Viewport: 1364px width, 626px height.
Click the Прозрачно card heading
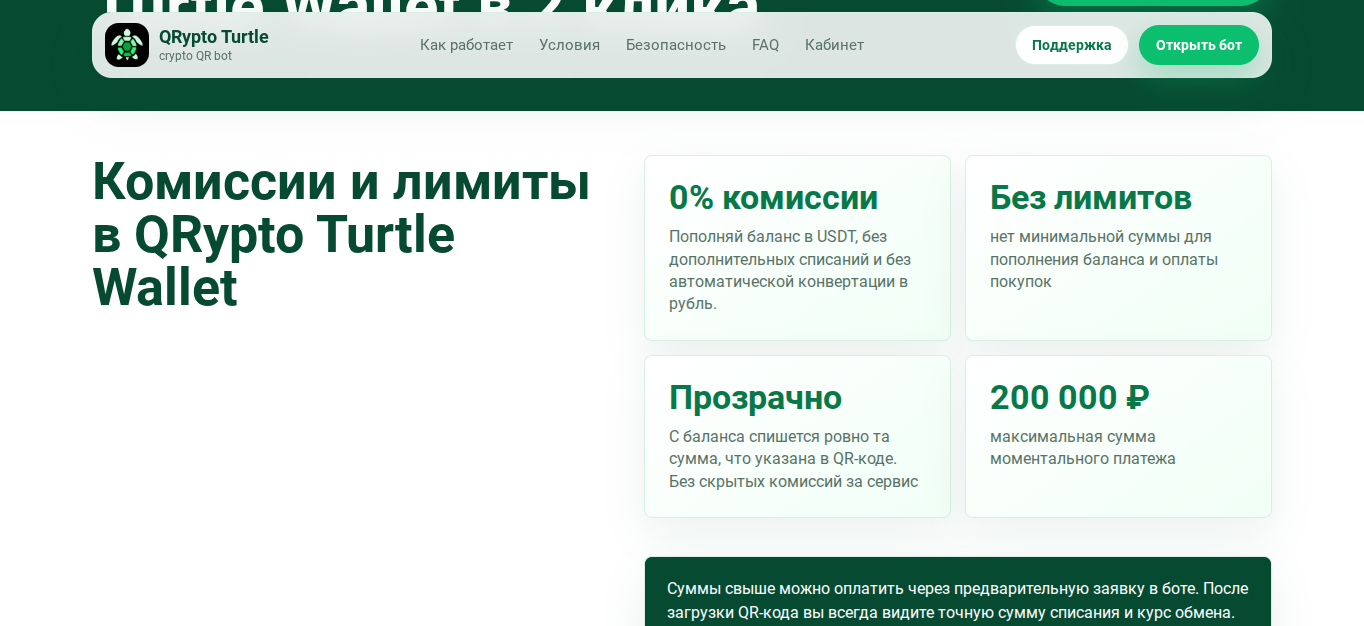click(x=755, y=398)
